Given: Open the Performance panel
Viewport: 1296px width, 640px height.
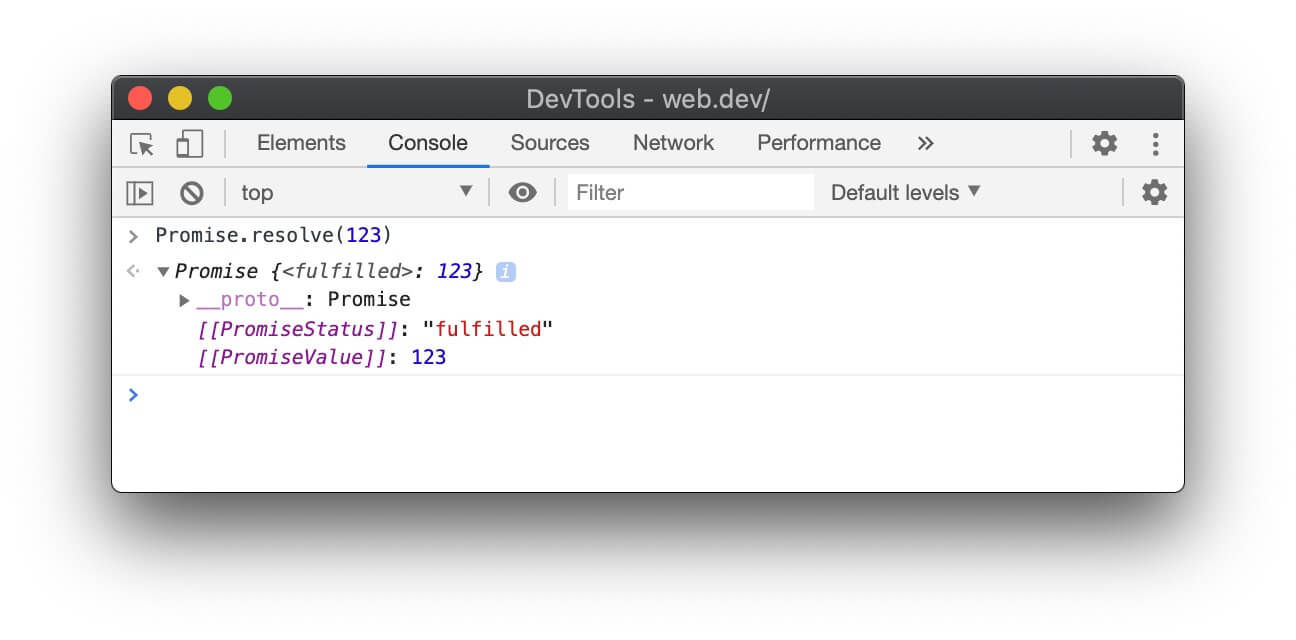Looking at the screenshot, I should click(818, 143).
